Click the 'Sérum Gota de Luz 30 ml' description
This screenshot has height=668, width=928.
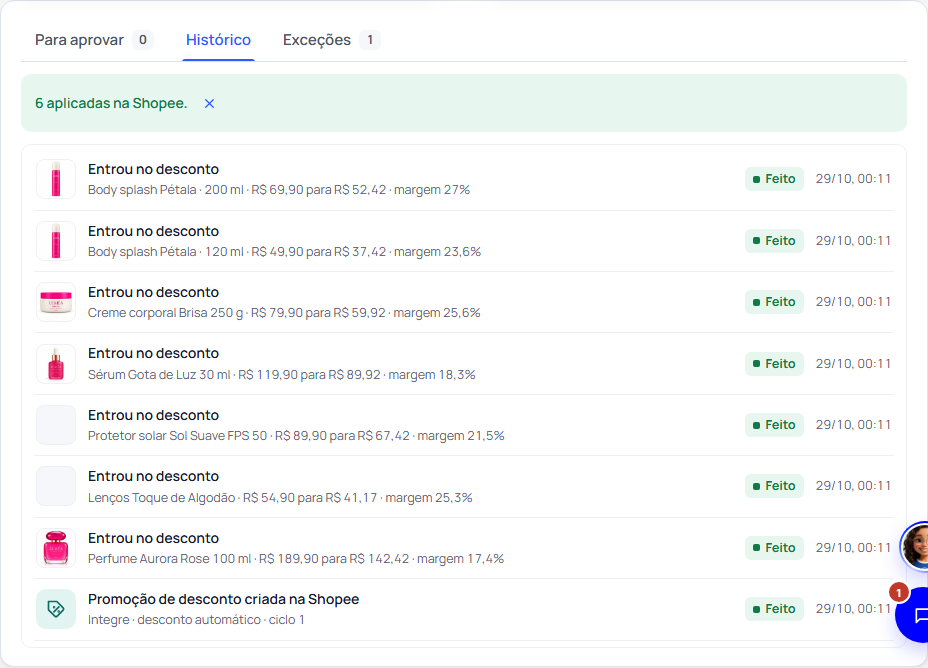click(282, 375)
